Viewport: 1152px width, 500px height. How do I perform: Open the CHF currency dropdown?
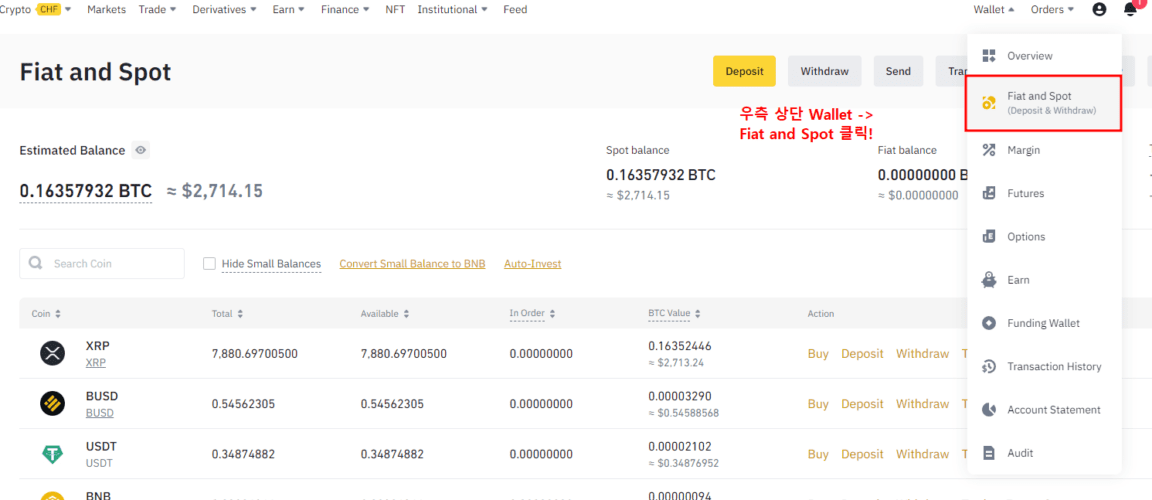55,10
